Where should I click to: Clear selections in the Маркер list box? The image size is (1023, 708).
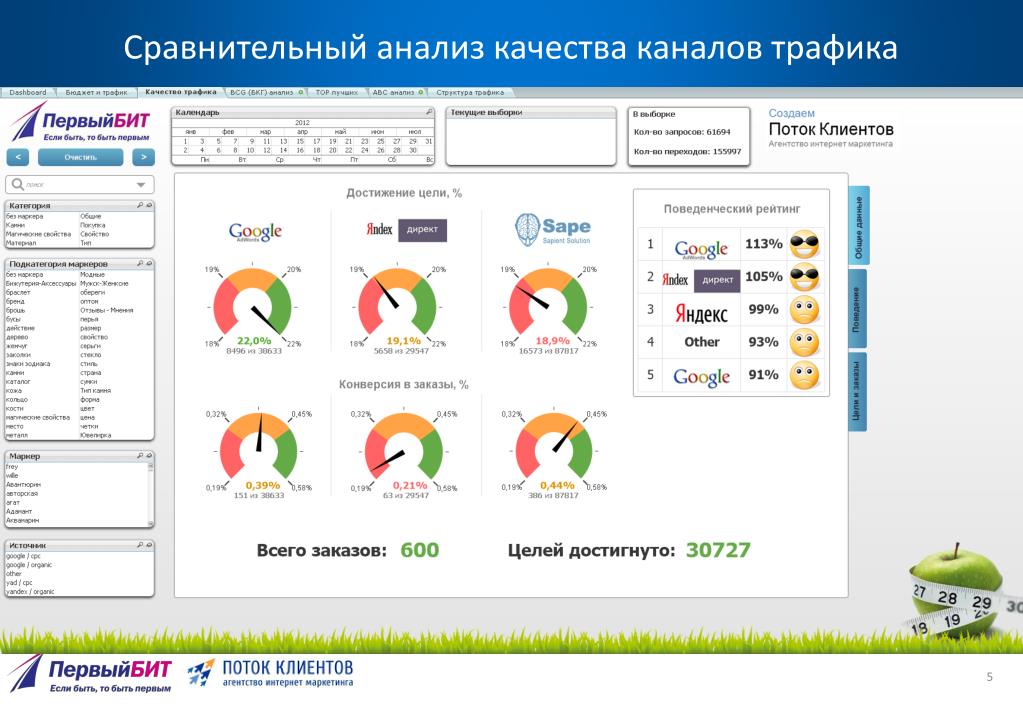[x=149, y=455]
